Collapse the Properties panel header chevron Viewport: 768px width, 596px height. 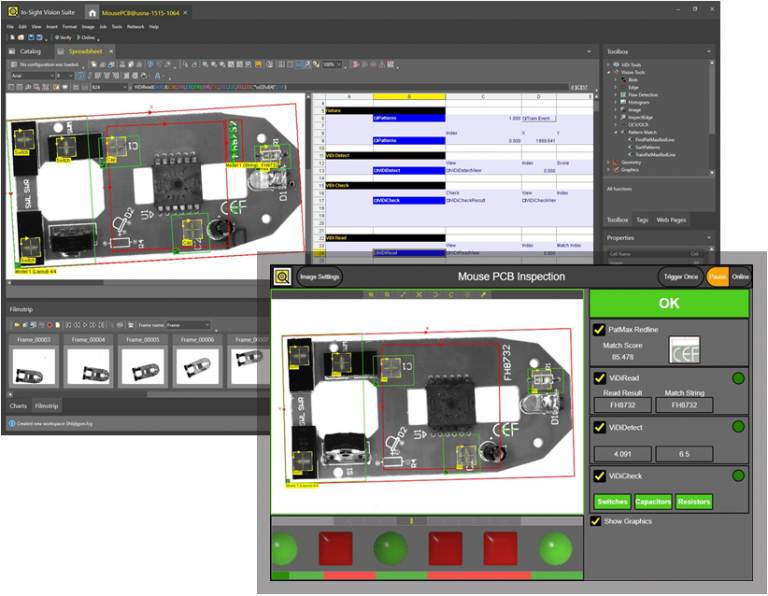[x=709, y=238]
